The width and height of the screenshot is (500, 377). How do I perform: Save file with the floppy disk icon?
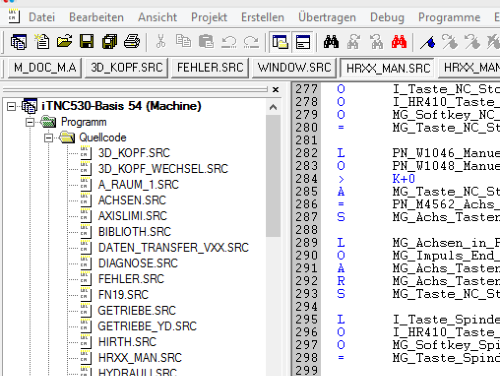pyautogui.click(x=87, y=42)
